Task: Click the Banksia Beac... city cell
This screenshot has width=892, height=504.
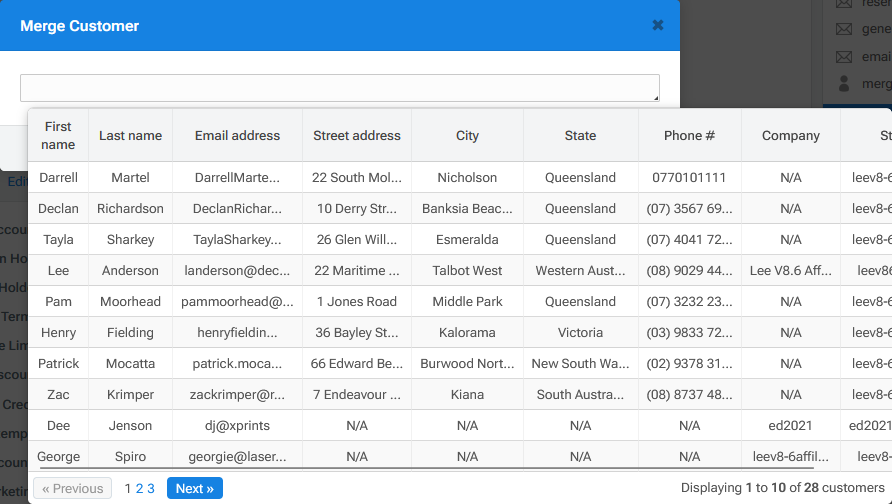Action: point(467,208)
